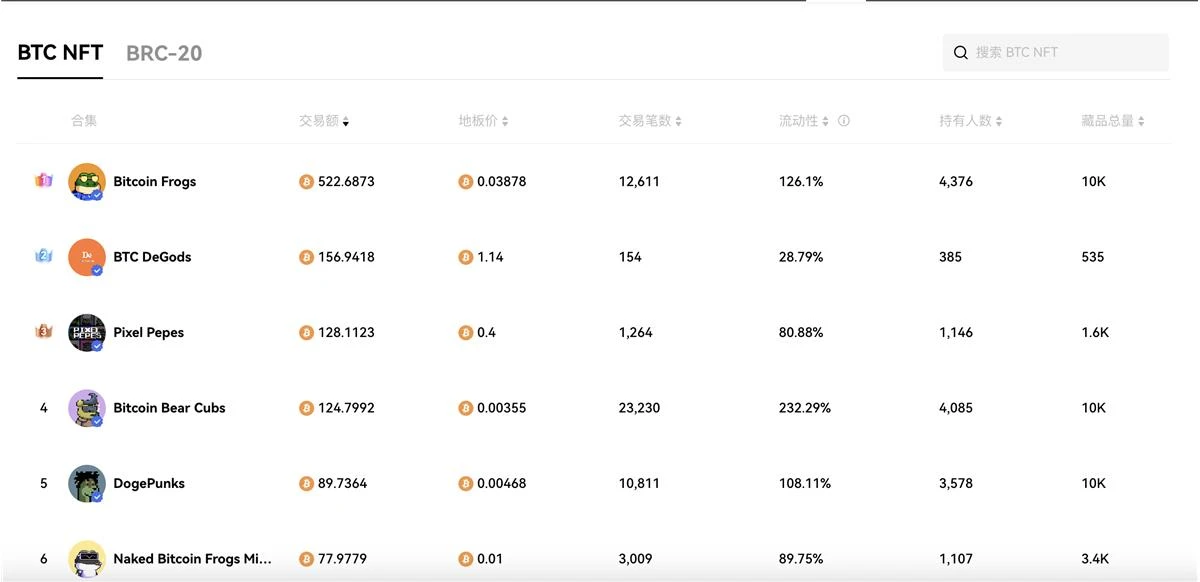Sort by number of trades column
This screenshot has width=1200, height=582.
pos(650,121)
